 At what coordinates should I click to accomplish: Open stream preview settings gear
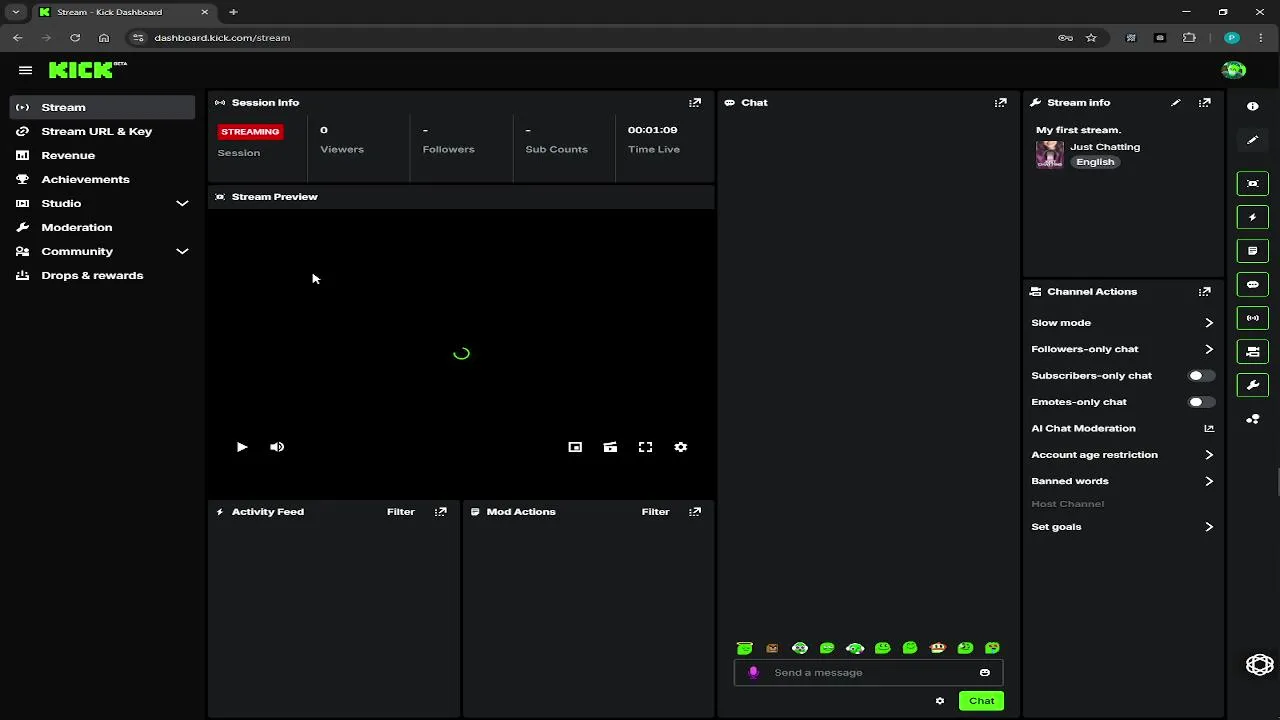point(681,447)
